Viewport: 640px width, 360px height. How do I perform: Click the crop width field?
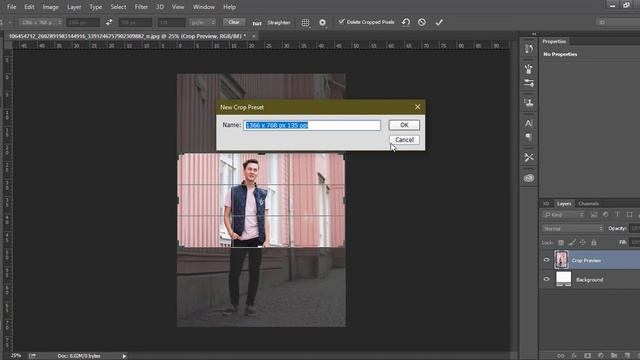click(x=83, y=22)
